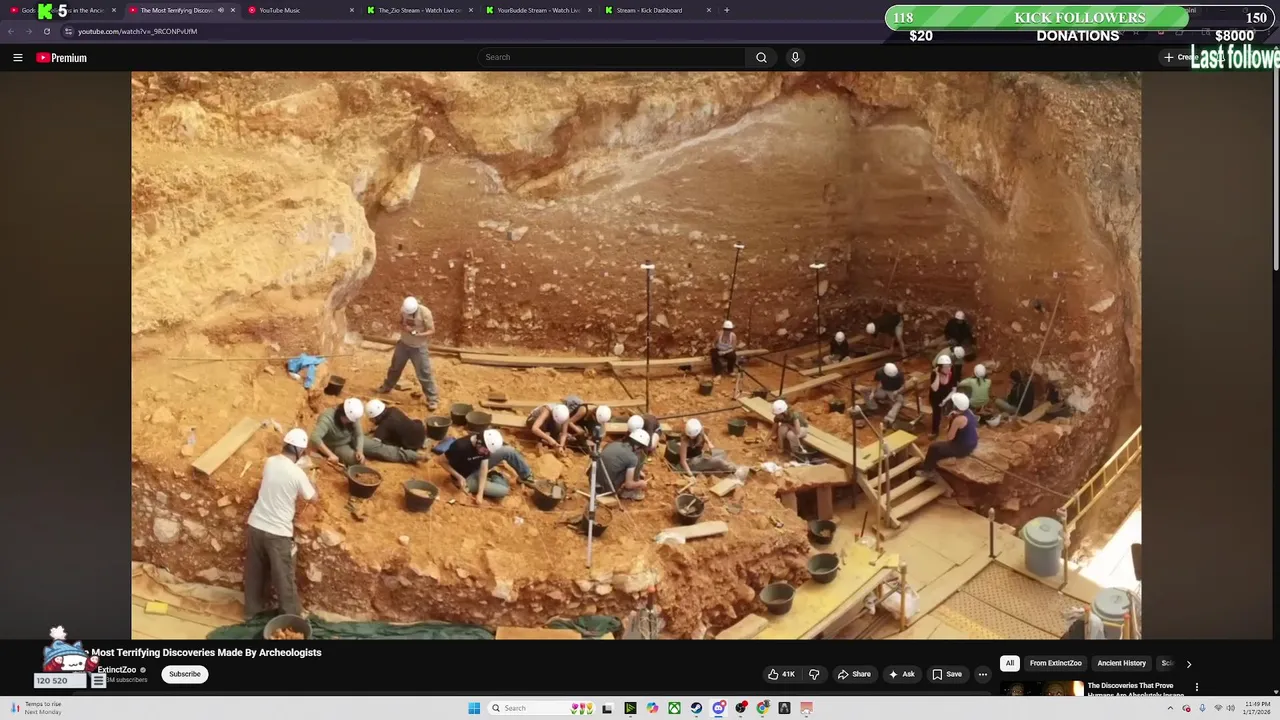This screenshot has height=720, width=1280.
Task: Open the pink taskbar app icon
Action: [807, 708]
